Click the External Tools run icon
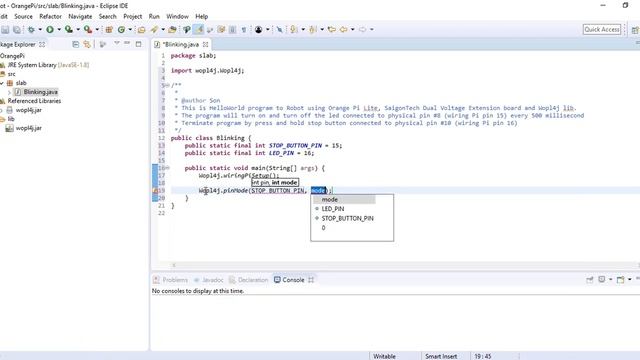 pyautogui.click(x=88, y=29)
